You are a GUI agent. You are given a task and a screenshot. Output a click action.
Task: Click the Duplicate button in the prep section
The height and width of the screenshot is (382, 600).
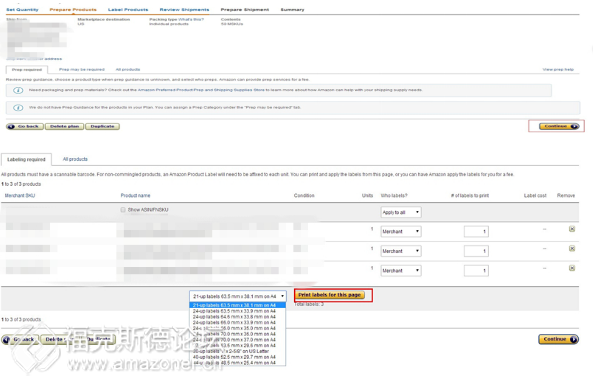(103, 126)
